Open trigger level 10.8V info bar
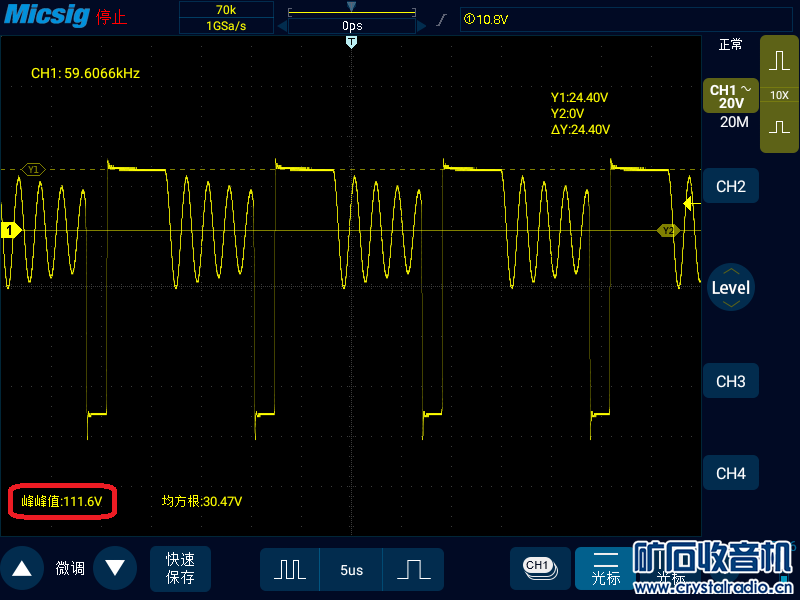 click(x=626, y=19)
